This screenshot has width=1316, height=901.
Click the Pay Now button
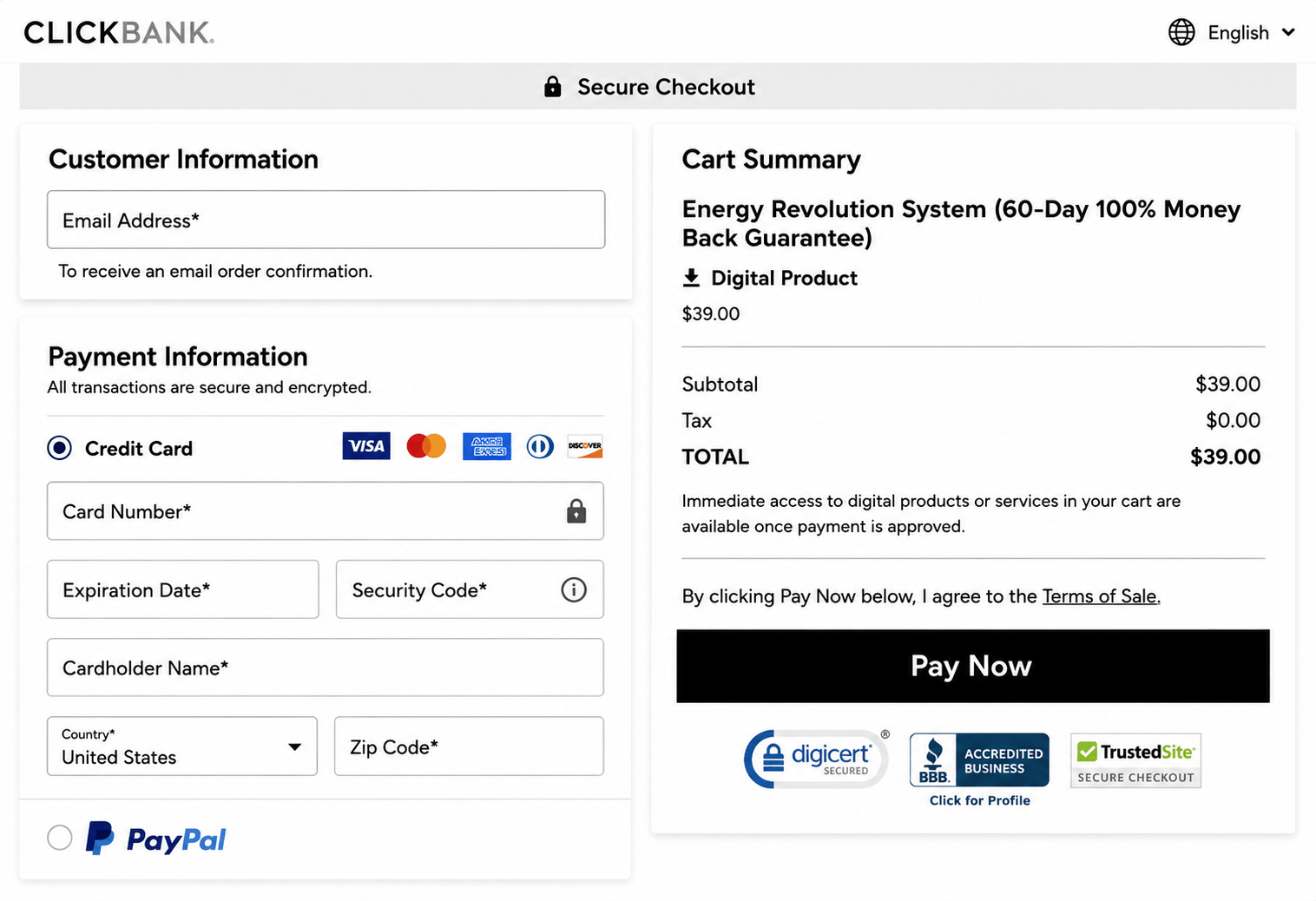click(973, 666)
